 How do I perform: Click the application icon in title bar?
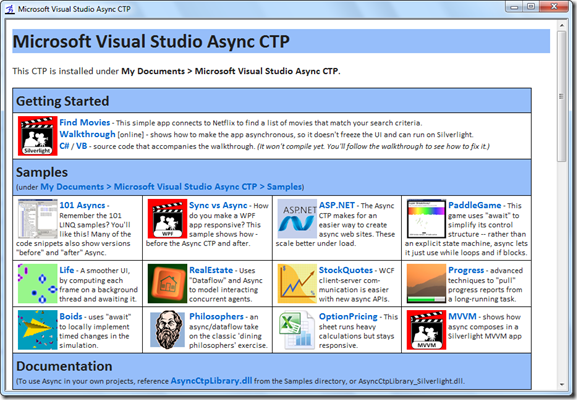(x=10, y=9)
